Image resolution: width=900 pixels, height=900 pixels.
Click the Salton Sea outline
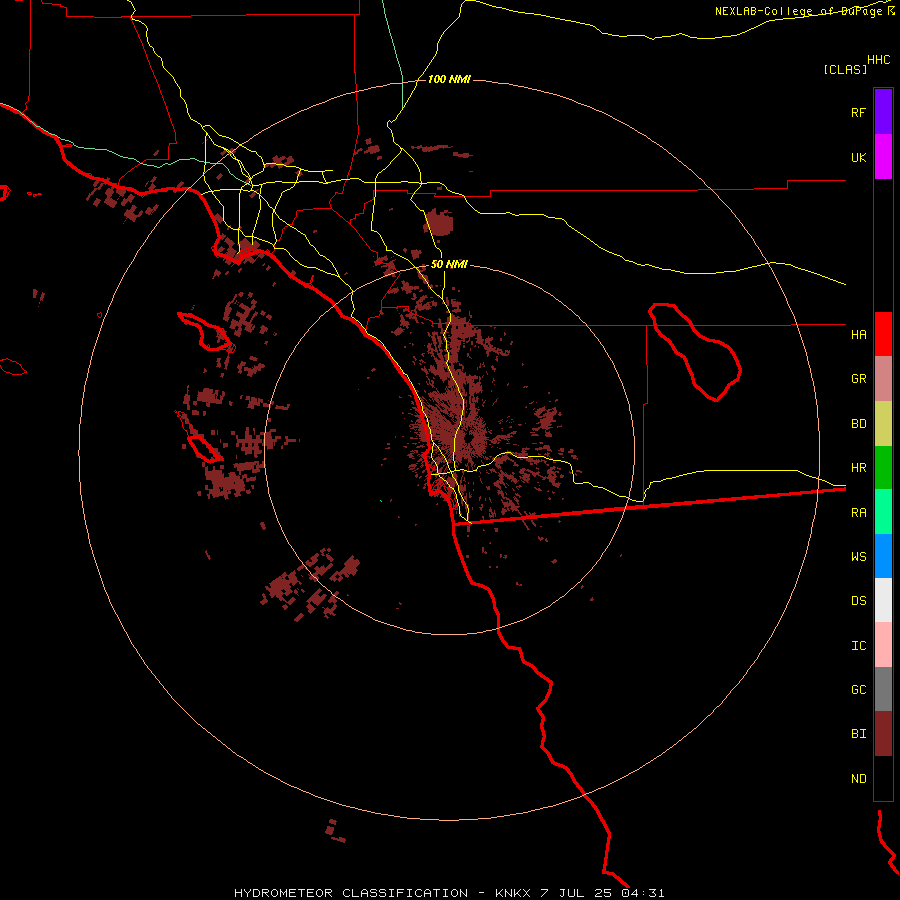695,352
